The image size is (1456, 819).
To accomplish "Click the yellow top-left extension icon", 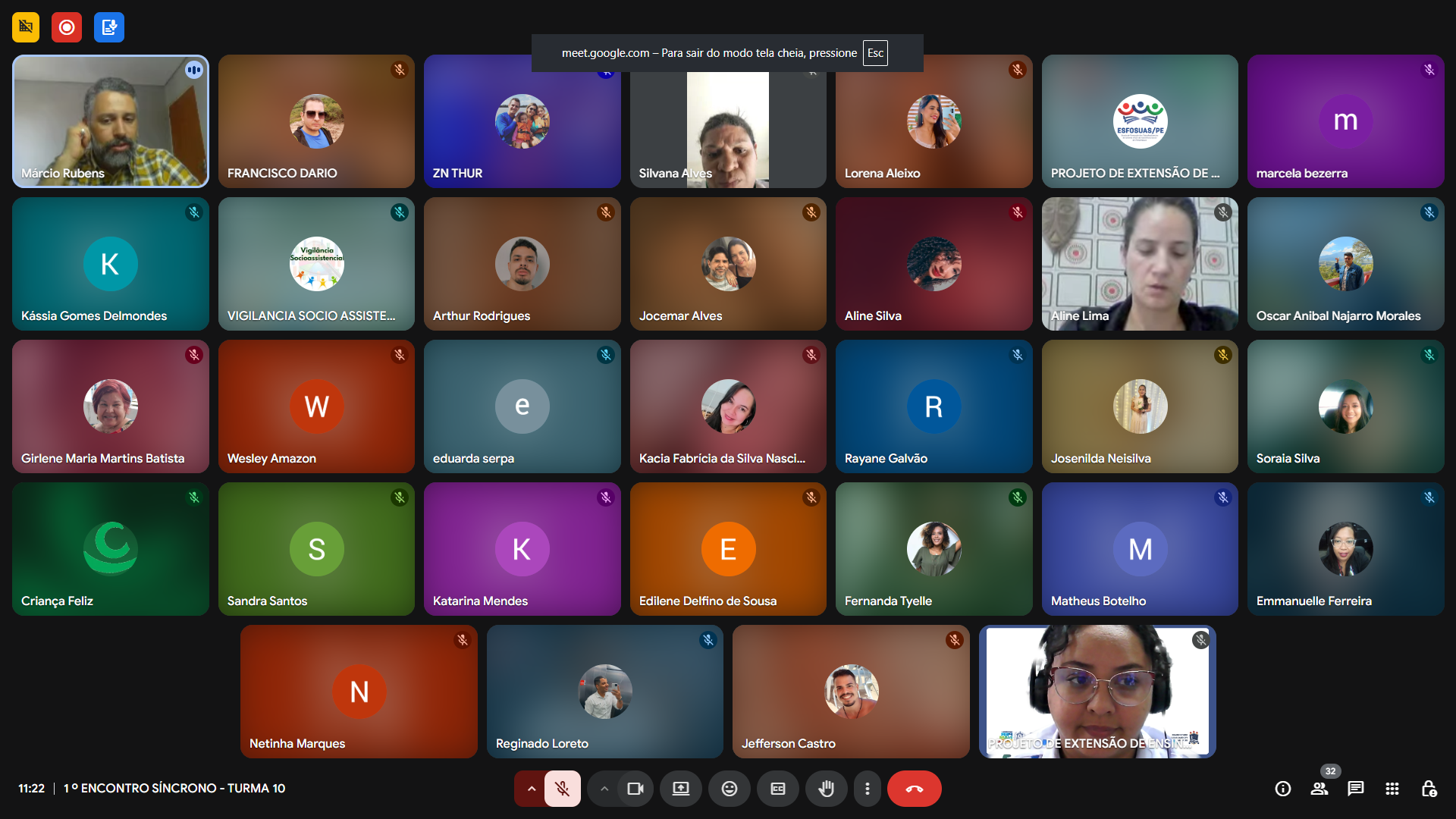I will (26, 27).
